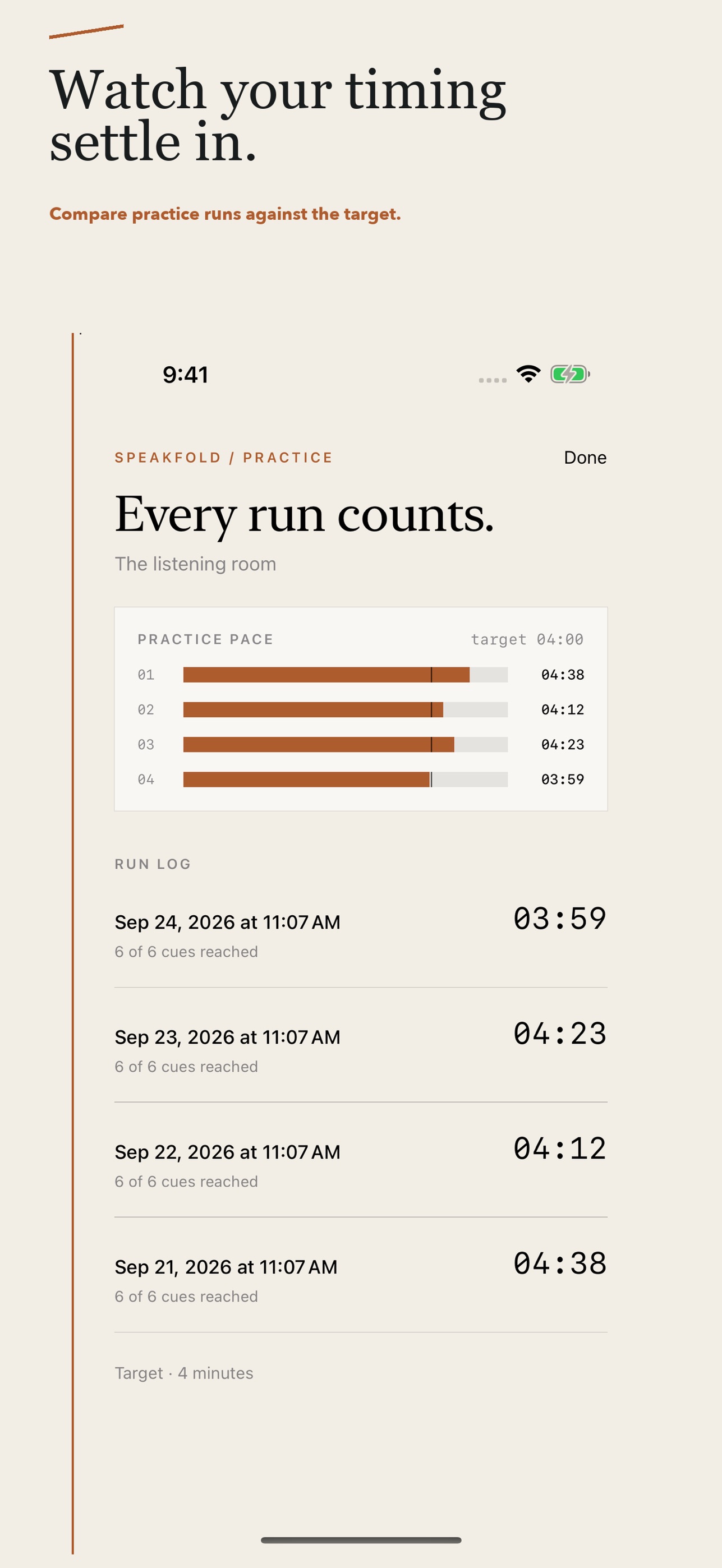Screen dimensions: 722x1568
Task: Select the run 03 pace bar
Action: 345,744
